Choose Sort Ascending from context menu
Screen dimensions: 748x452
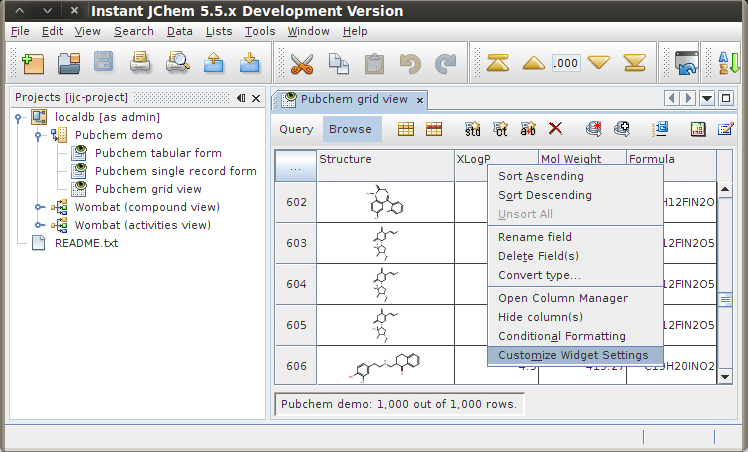[541, 176]
